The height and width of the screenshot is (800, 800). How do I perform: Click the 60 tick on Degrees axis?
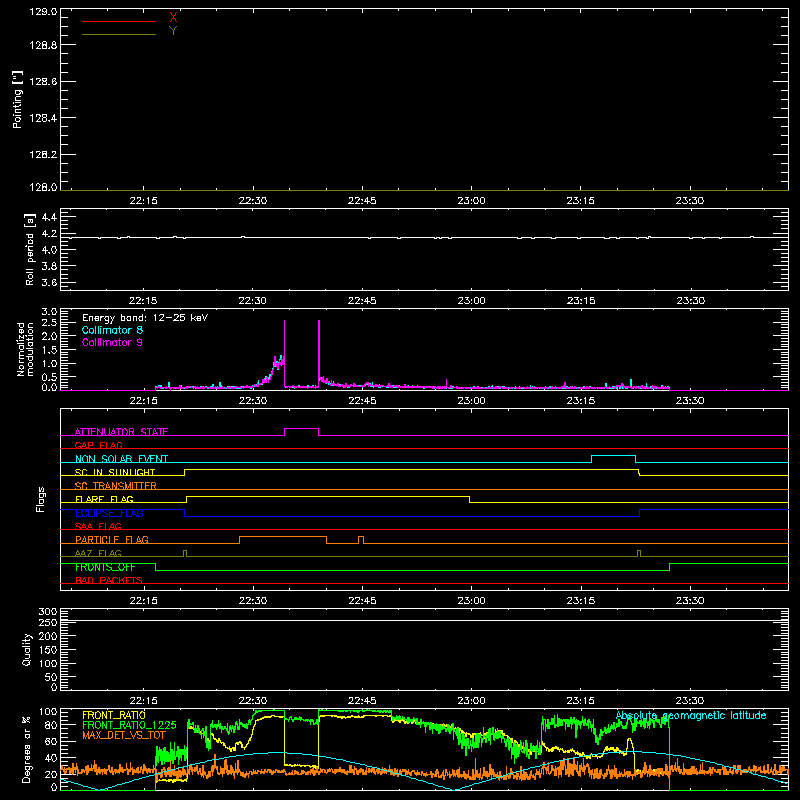point(51,741)
